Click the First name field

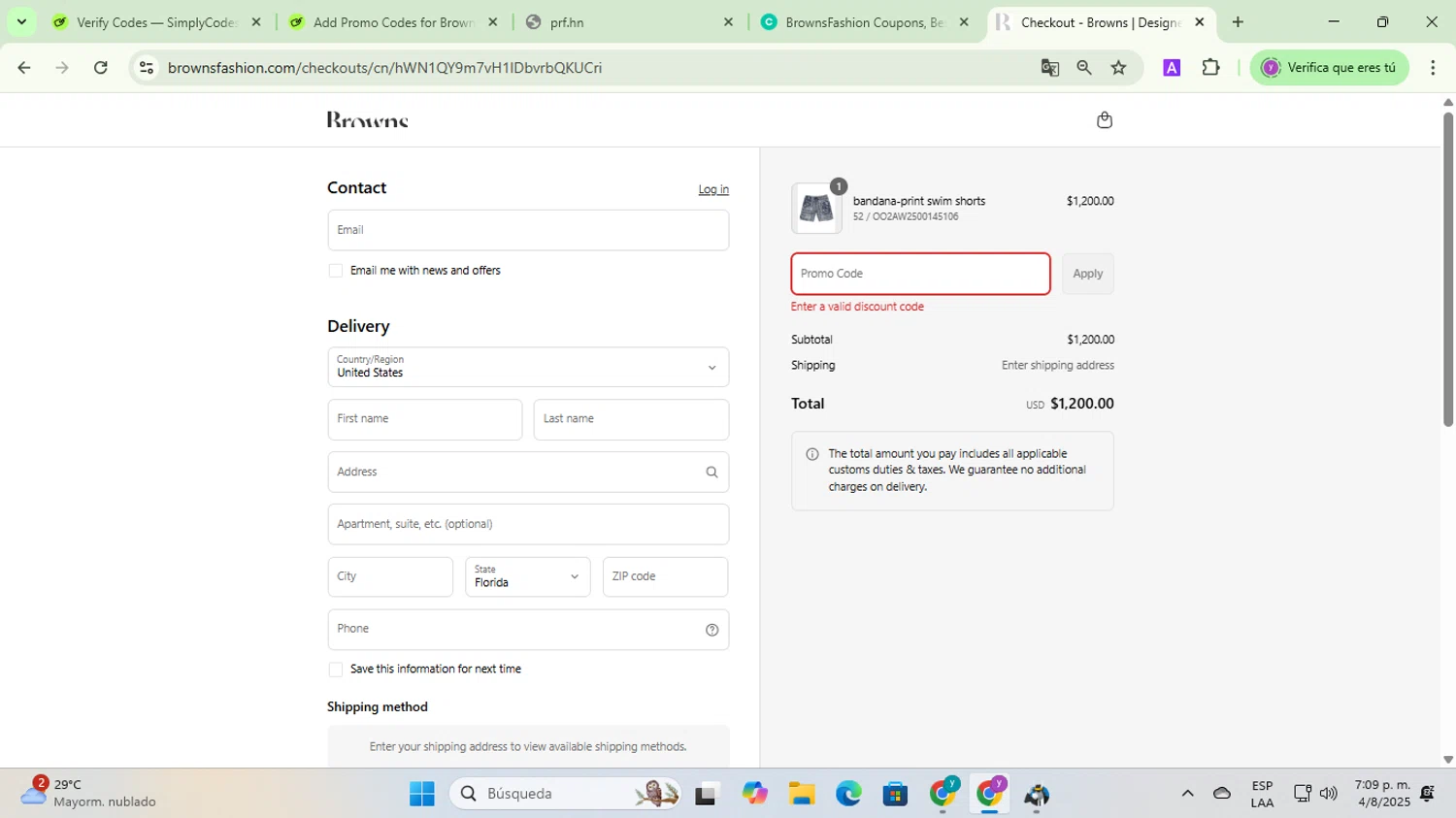425,419
